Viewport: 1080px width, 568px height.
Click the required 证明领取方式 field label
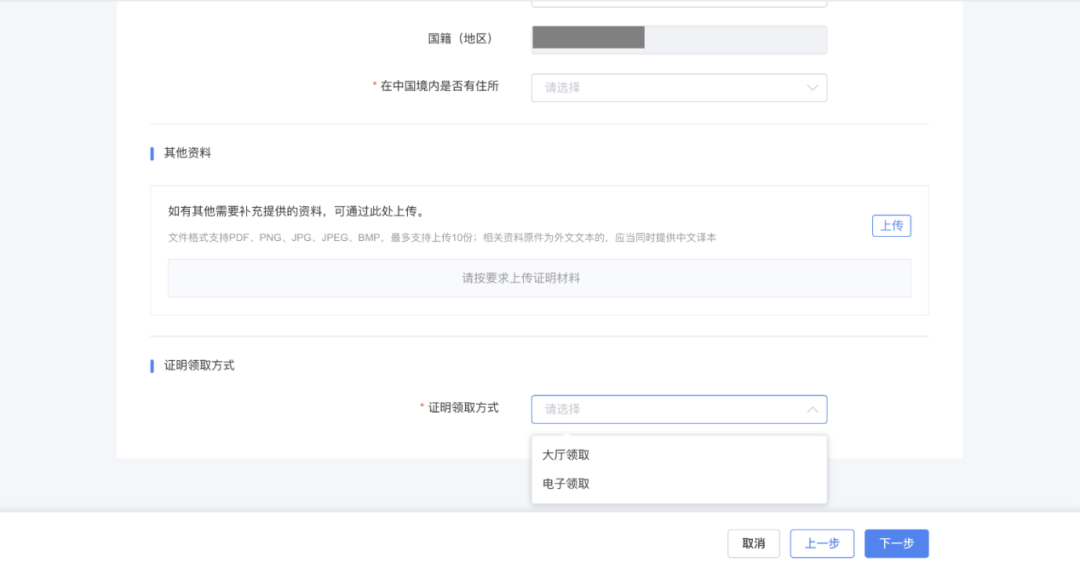coord(463,408)
